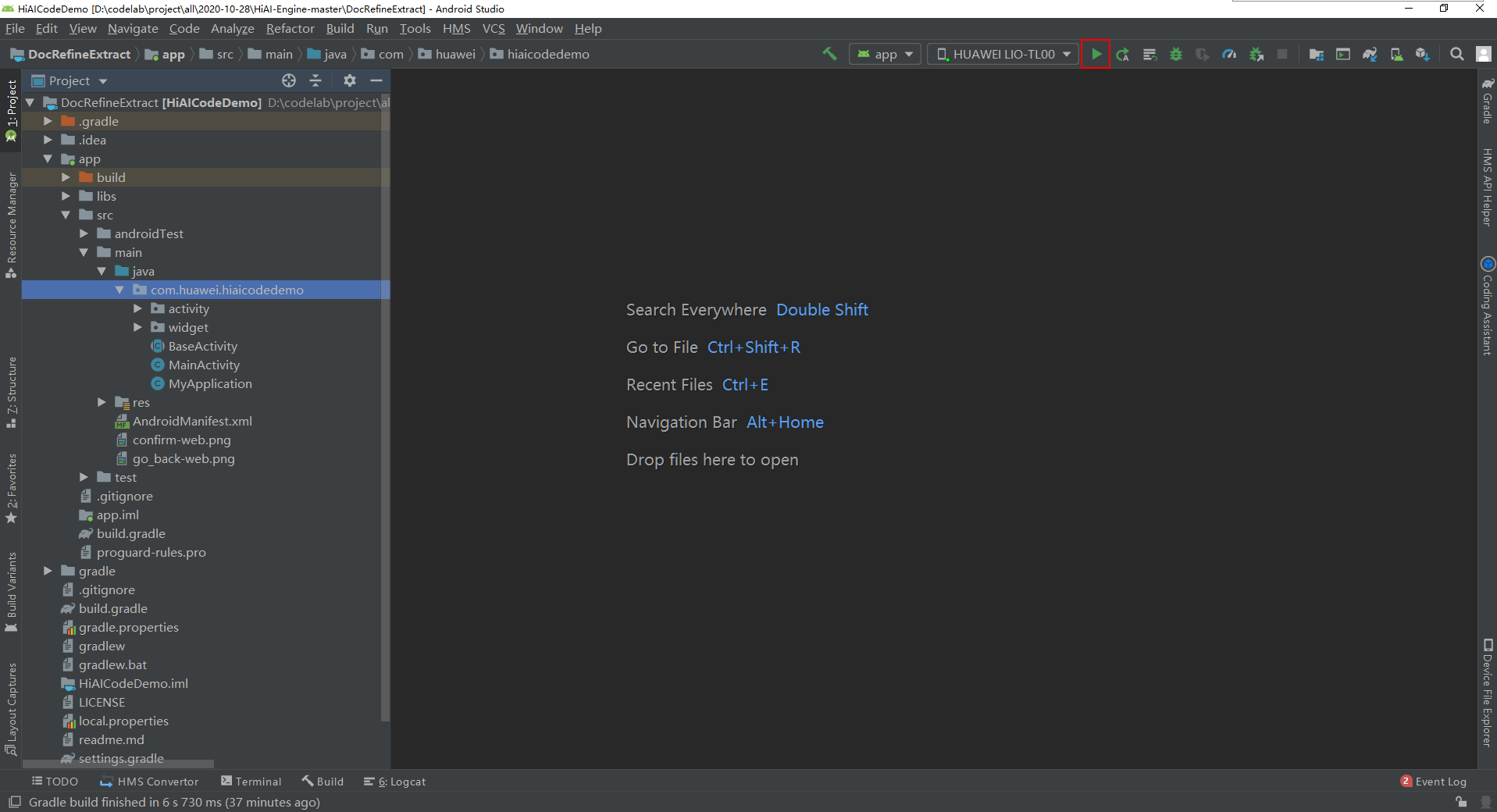Open the Refactor menu
The image size is (1497, 812).
[x=290, y=28]
